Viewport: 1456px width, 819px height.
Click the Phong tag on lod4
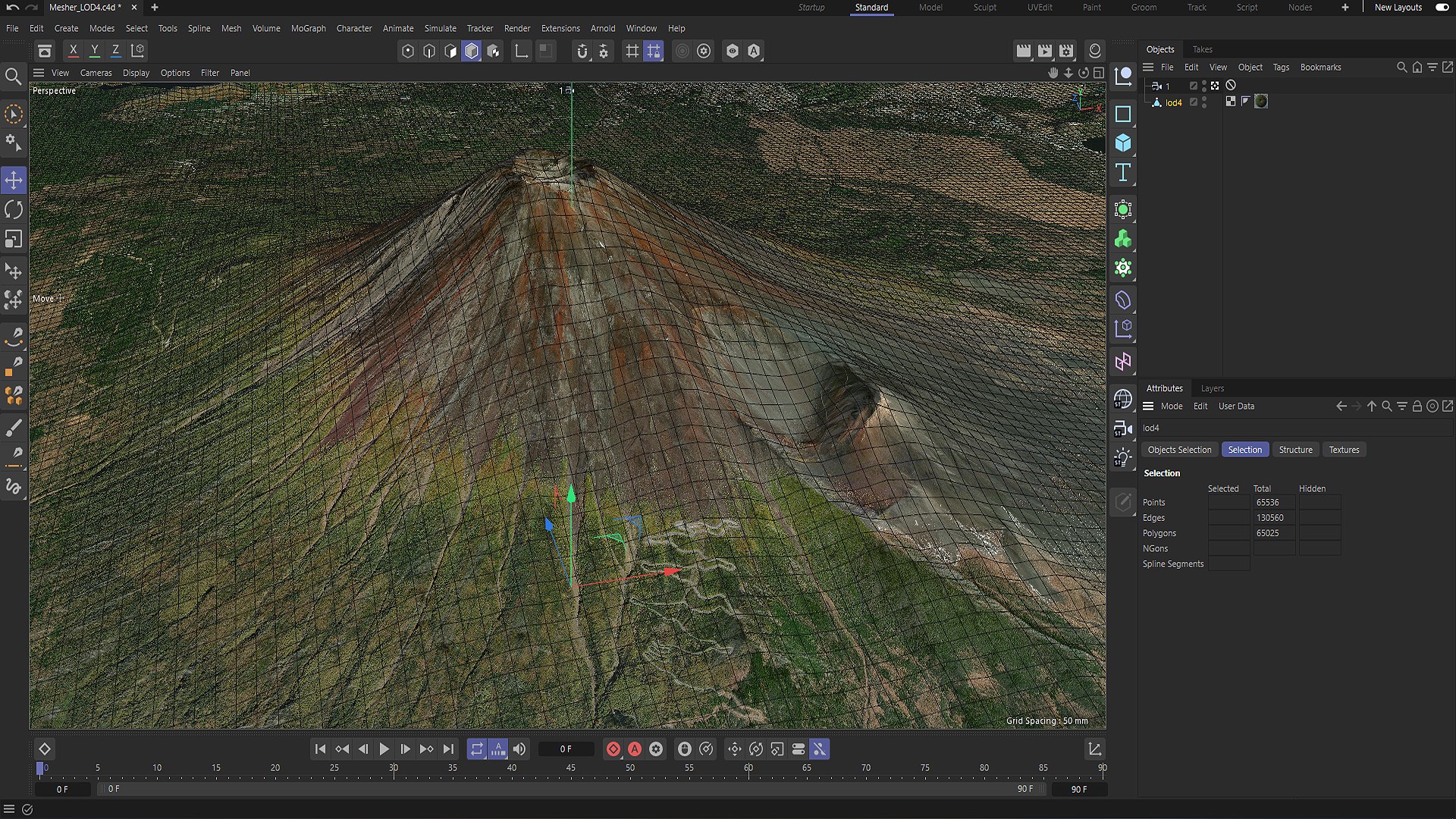click(1245, 102)
